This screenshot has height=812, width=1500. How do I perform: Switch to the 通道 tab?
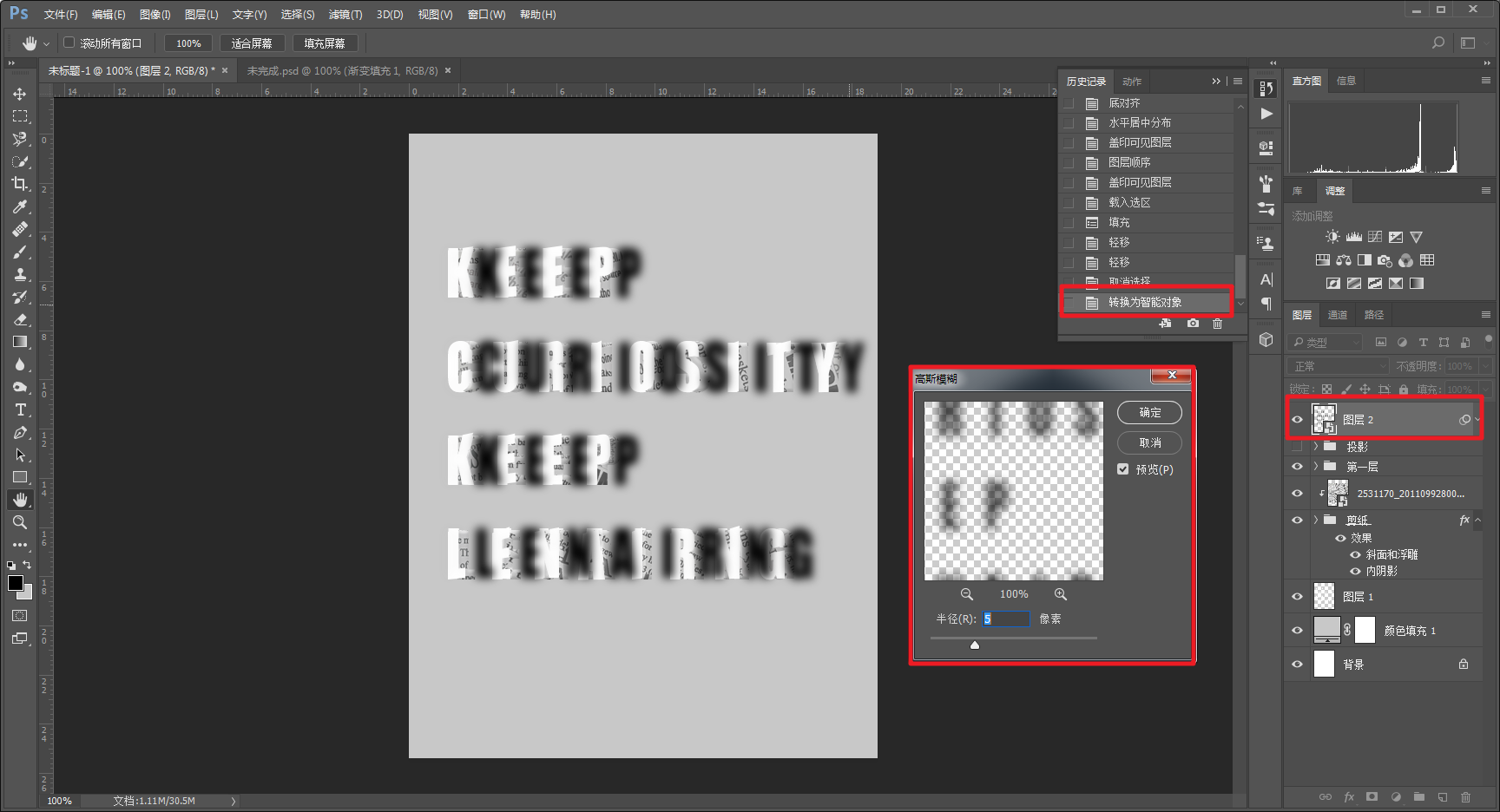click(1338, 315)
